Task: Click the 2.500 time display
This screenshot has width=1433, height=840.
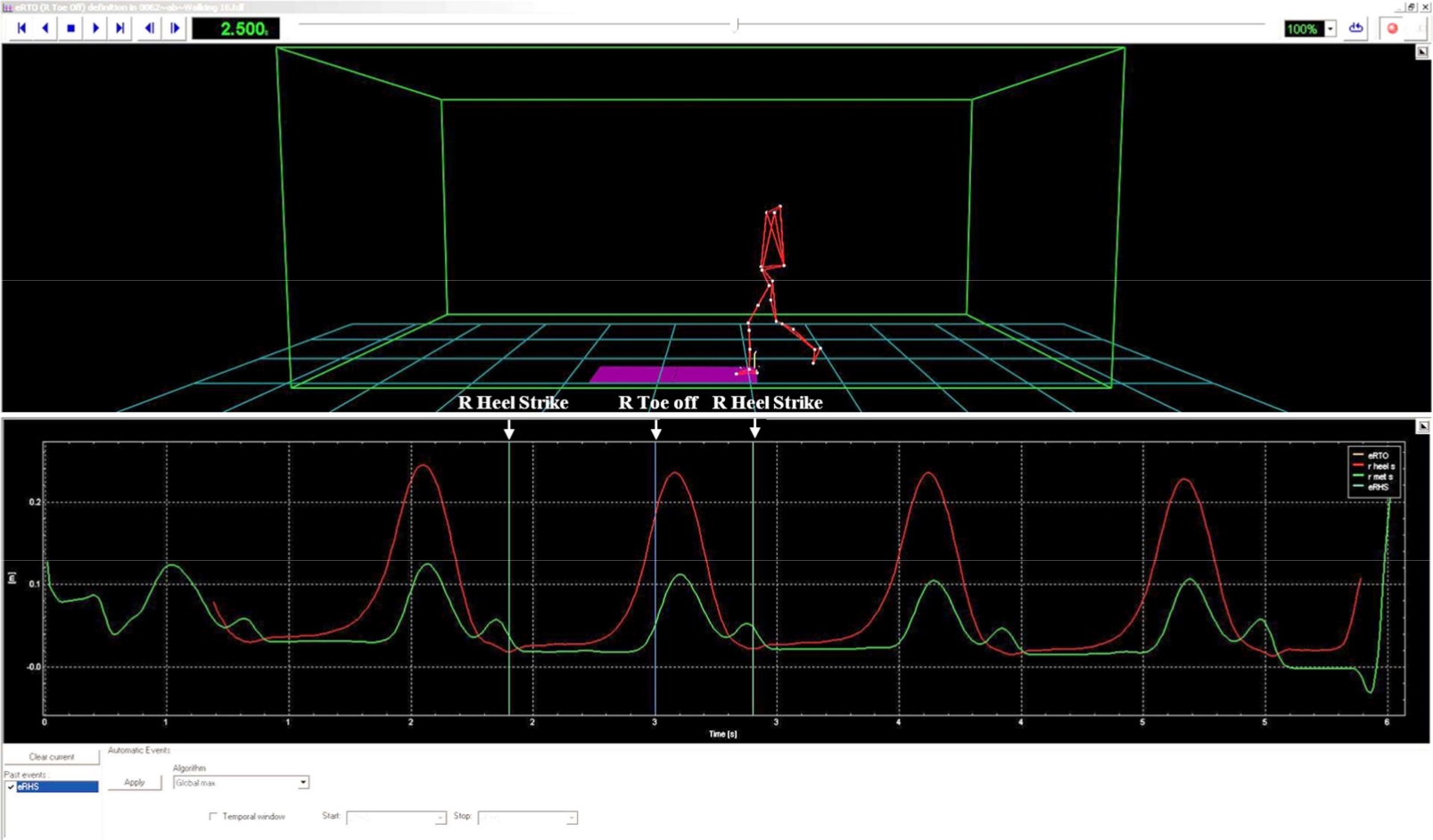Action: tap(236, 29)
